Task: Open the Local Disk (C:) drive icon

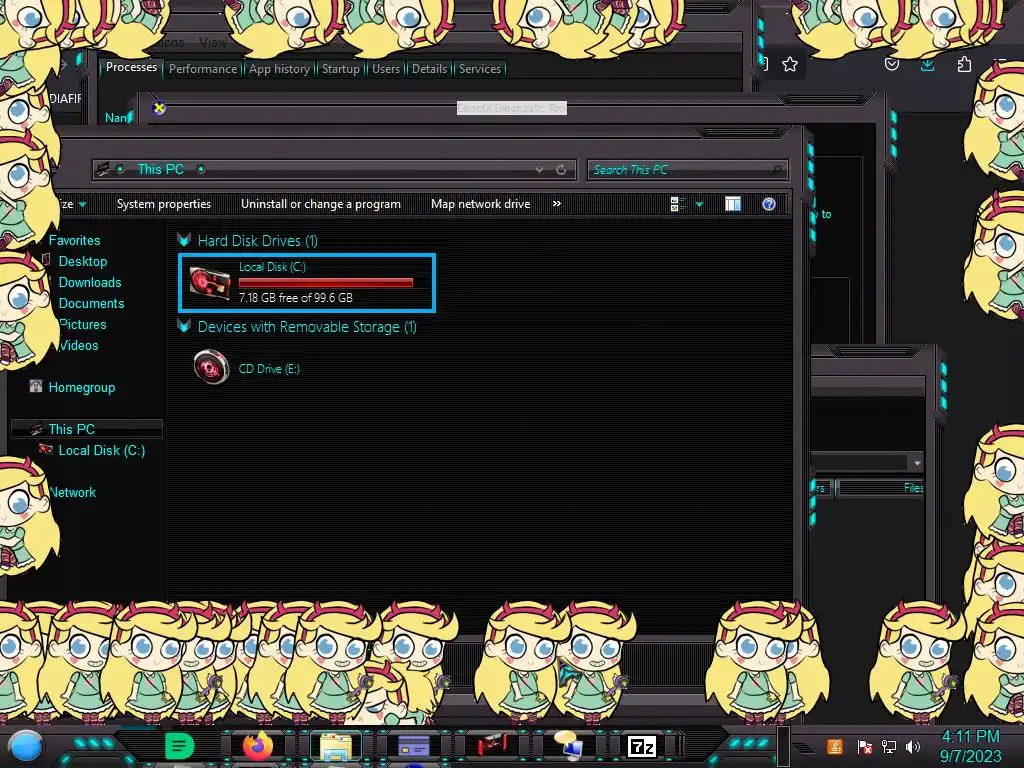Action: point(210,283)
